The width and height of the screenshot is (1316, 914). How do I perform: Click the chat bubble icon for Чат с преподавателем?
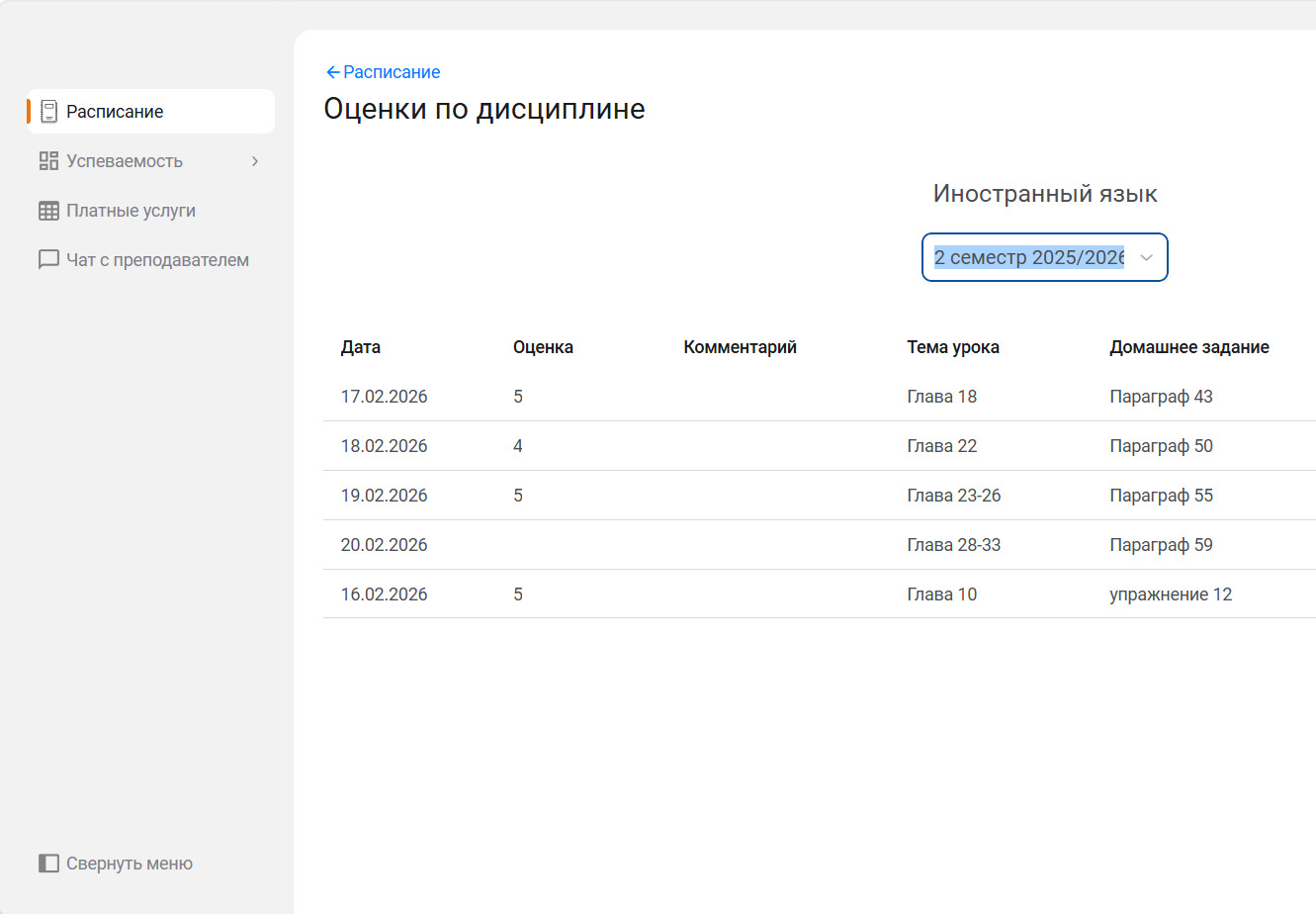click(x=48, y=260)
